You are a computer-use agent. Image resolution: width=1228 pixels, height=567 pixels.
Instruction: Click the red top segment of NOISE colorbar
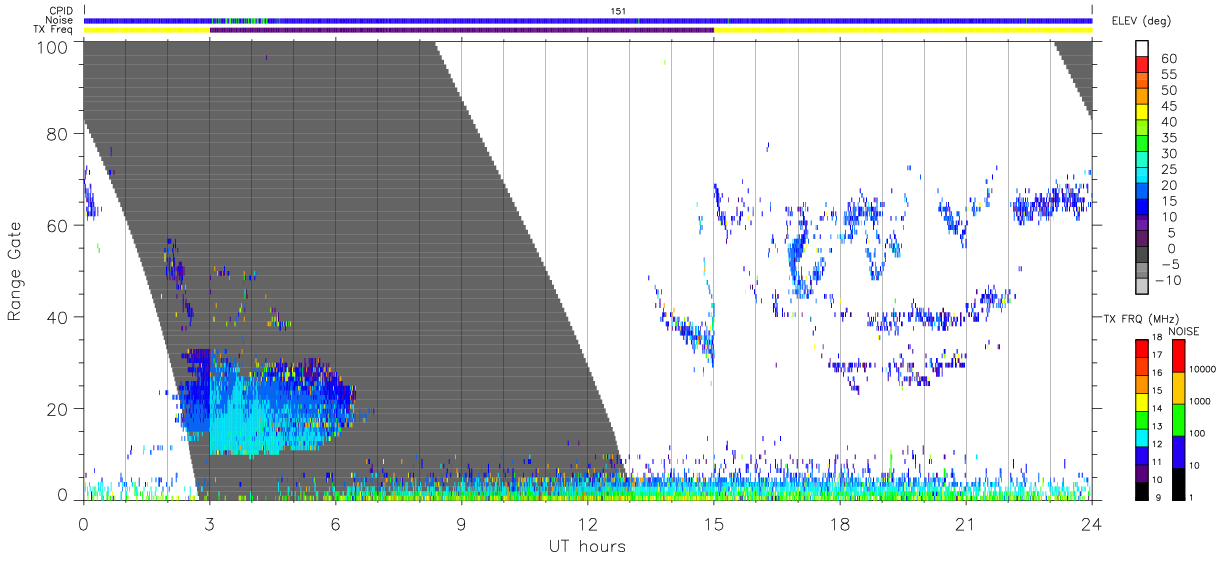click(1179, 355)
